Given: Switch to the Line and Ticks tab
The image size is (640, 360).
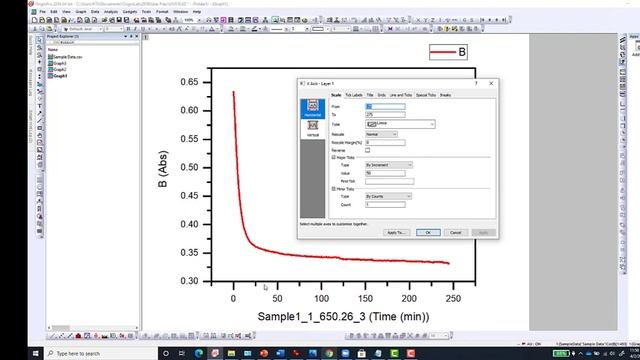Looking at the screenshot, I should (400, 95).
